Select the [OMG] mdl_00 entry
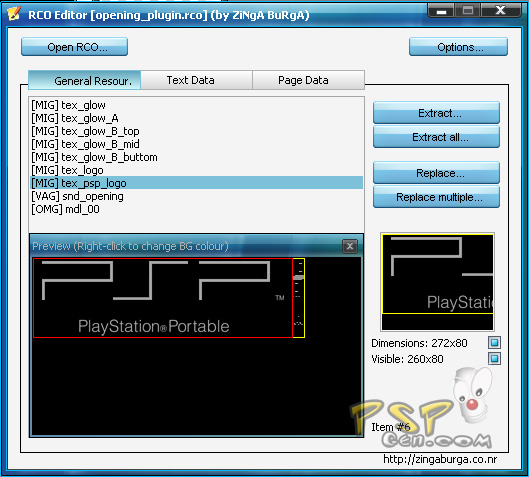 pyautogui.click(x=196, y=209)
